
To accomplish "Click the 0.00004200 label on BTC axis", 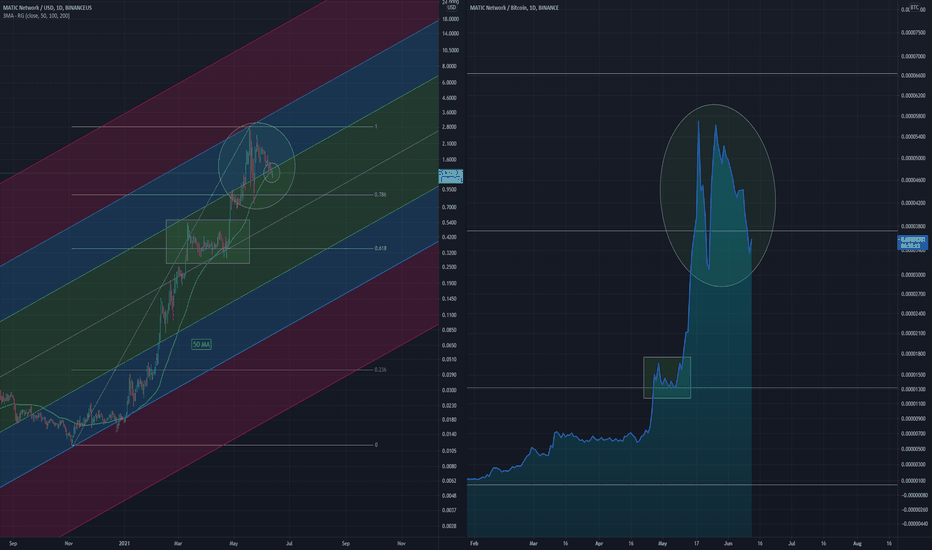I will coord(914,203).
